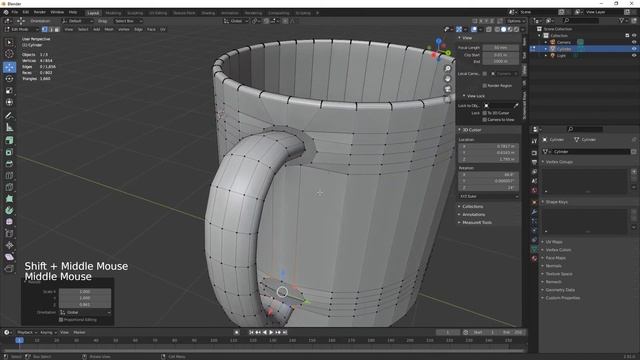Select the Loop Cut tool
The image size is (640, 360).
point(9,176)
